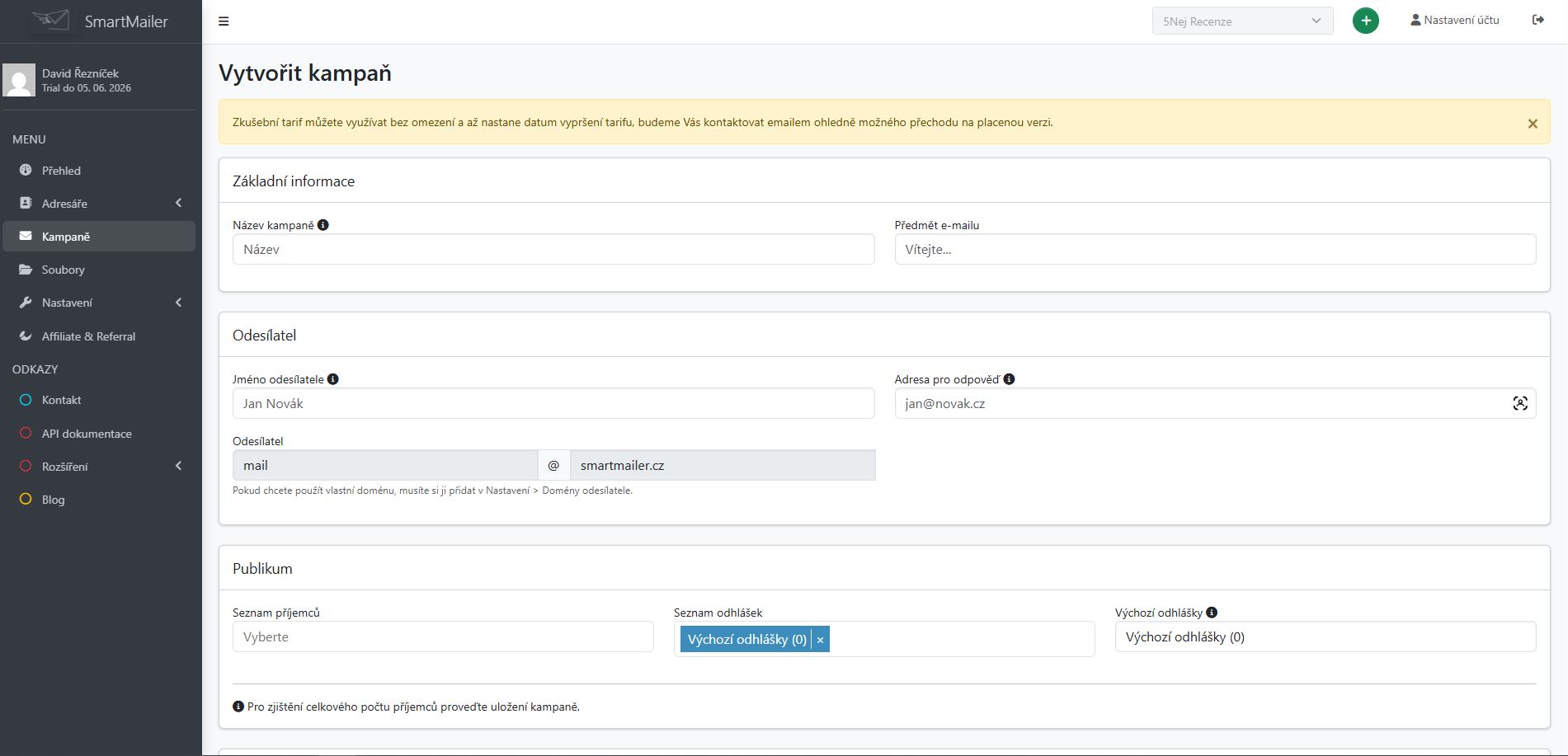Click the info icon next to Adresa pro odpověď
Image resolution: width=1568 pixels, height=756 pixels.
(x=1009, y=379)
